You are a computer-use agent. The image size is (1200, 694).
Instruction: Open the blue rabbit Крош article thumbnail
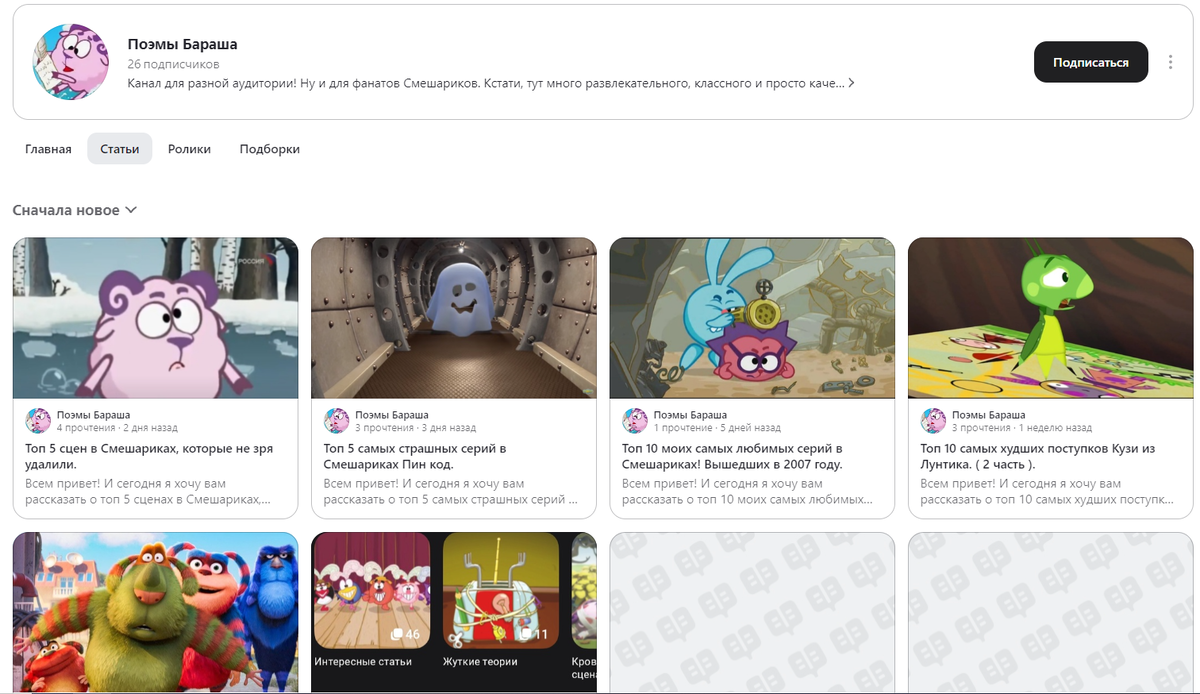pyautogui.click(x=752, y=318)
